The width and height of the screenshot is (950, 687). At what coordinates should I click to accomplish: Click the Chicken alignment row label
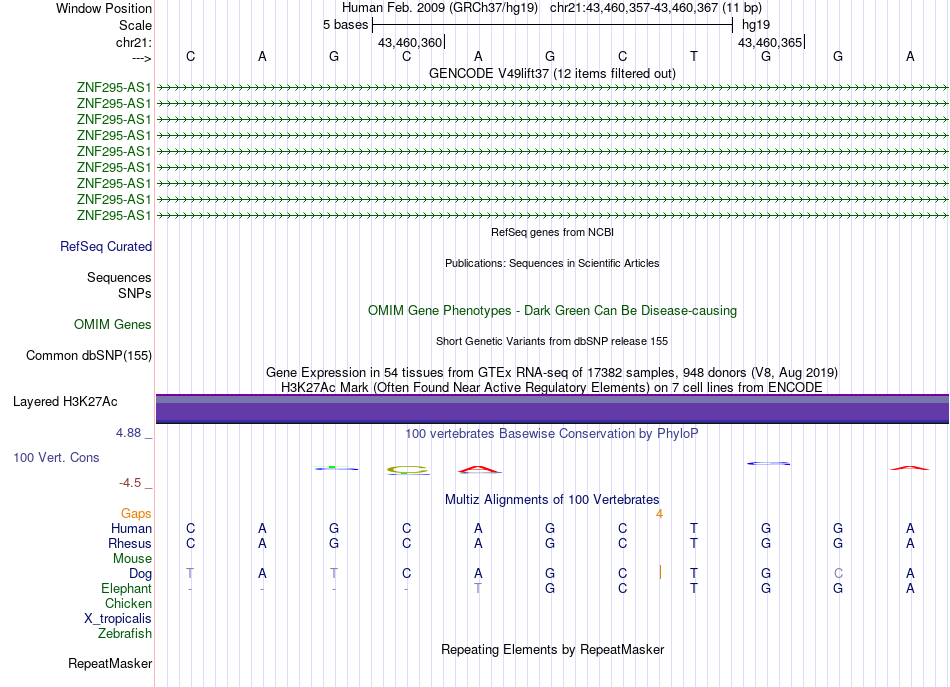(128, 603)
